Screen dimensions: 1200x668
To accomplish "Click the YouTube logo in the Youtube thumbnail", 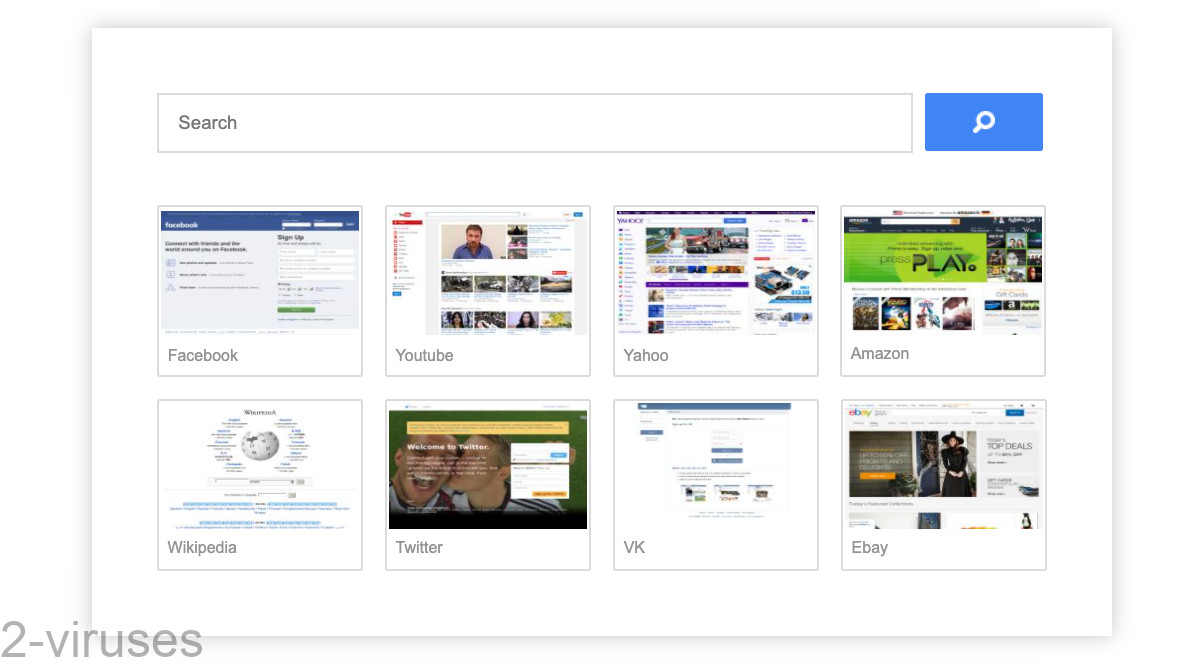I will (406, 214).
